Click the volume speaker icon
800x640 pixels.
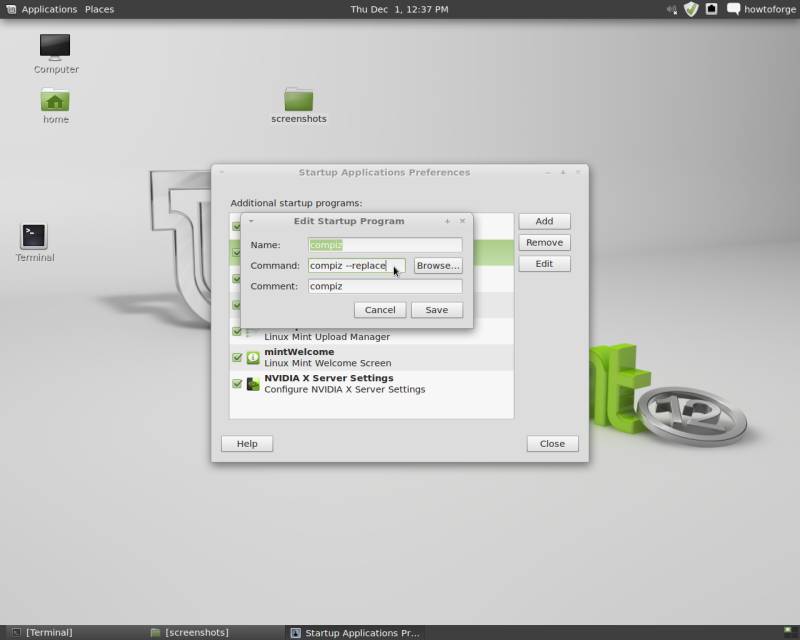point(672,9)
